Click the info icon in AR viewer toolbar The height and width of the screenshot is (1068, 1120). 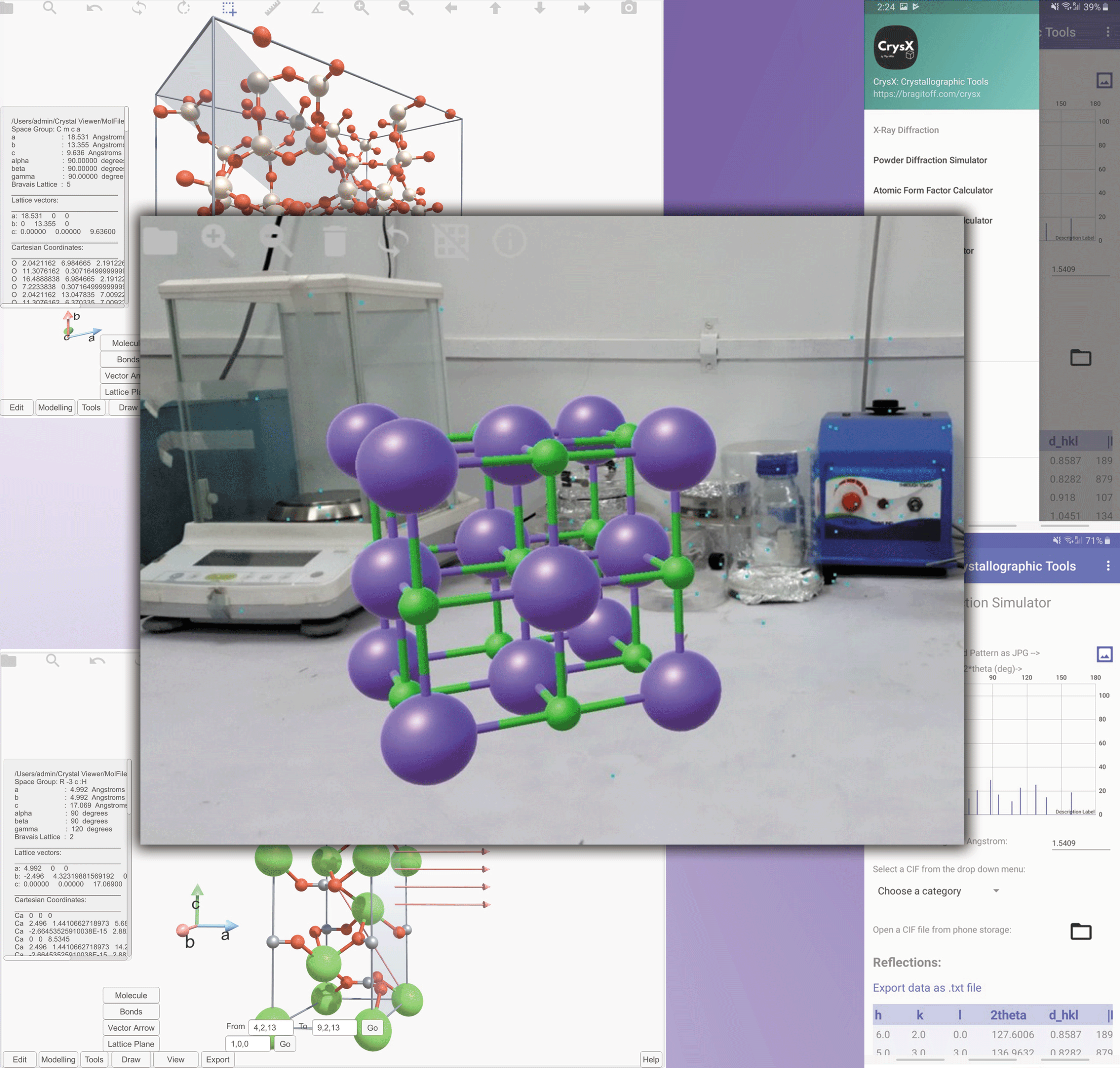click(509, 241)
